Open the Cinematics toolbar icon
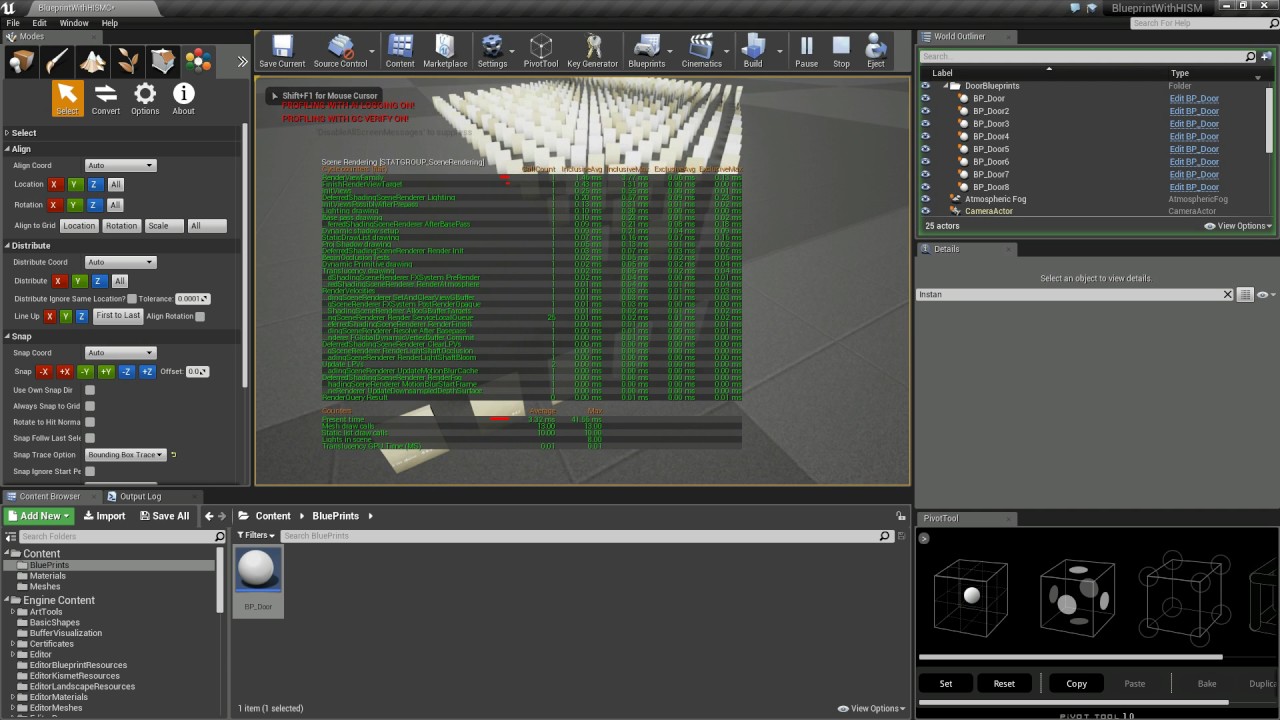1280x720 pixels. [x=701, y=51]
